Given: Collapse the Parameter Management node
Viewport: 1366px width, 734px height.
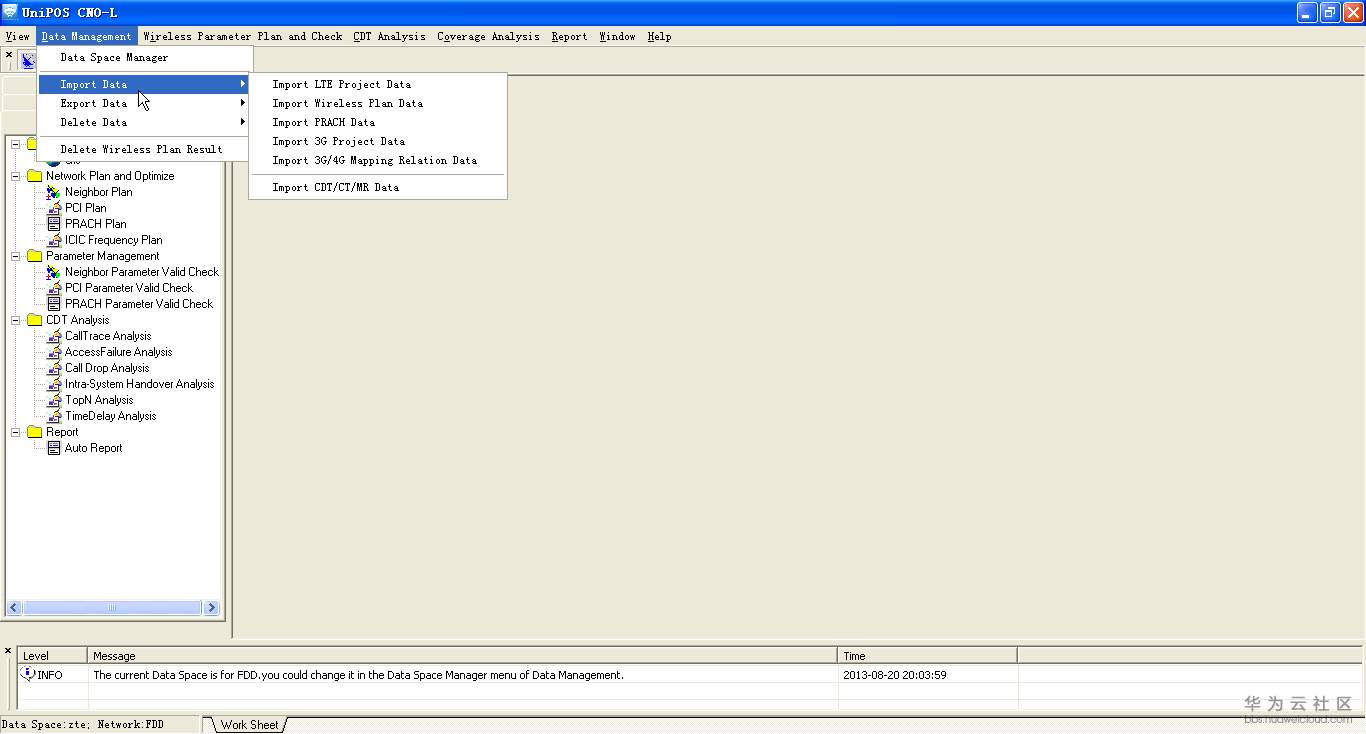Looking at the screenshot, I should pyautogui.click(x=16, y=256).
